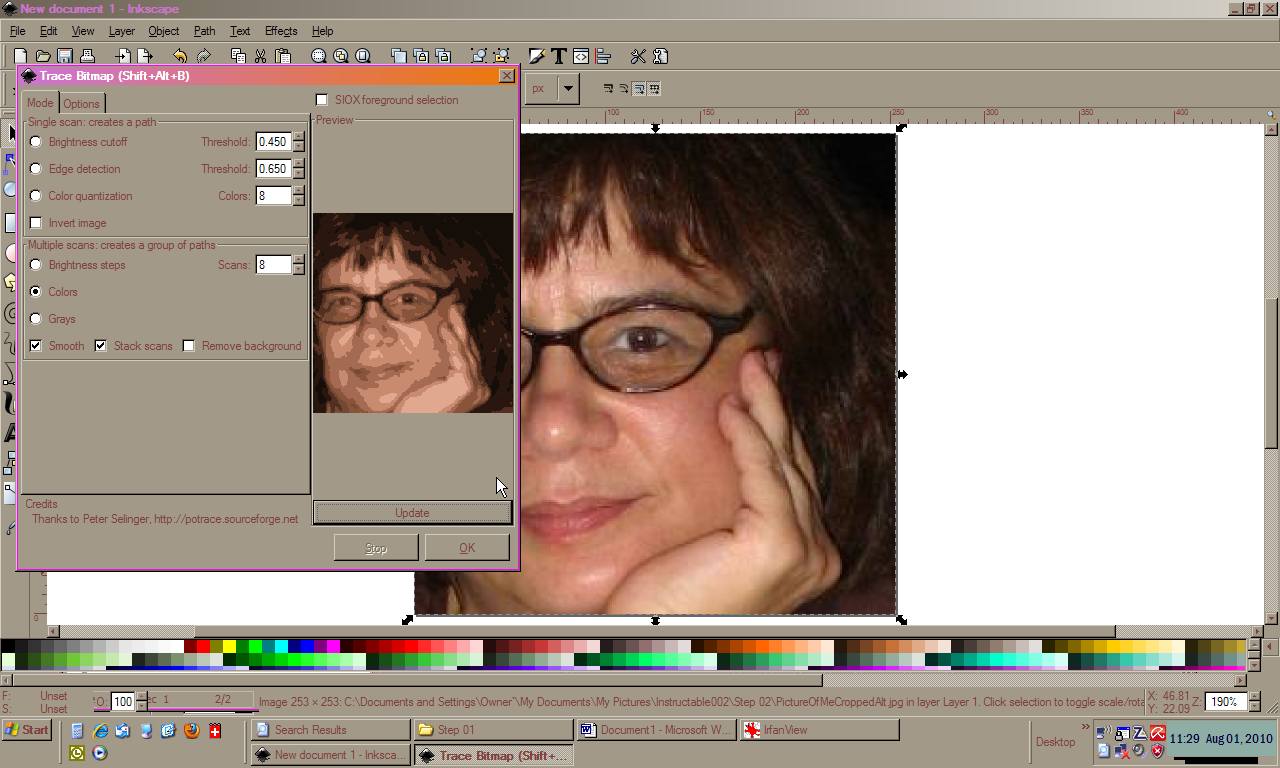
Task: Select the Edge detection radio button
Action: (x=36, y=169)
